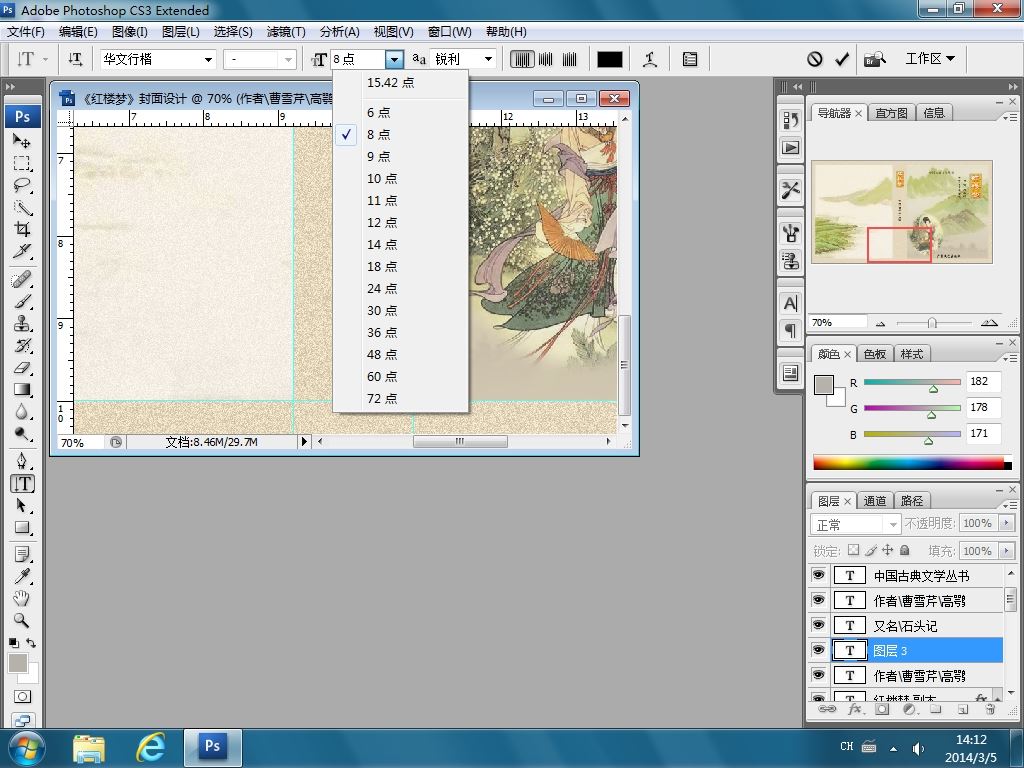Select the Lasso tool

coord(22,185)
